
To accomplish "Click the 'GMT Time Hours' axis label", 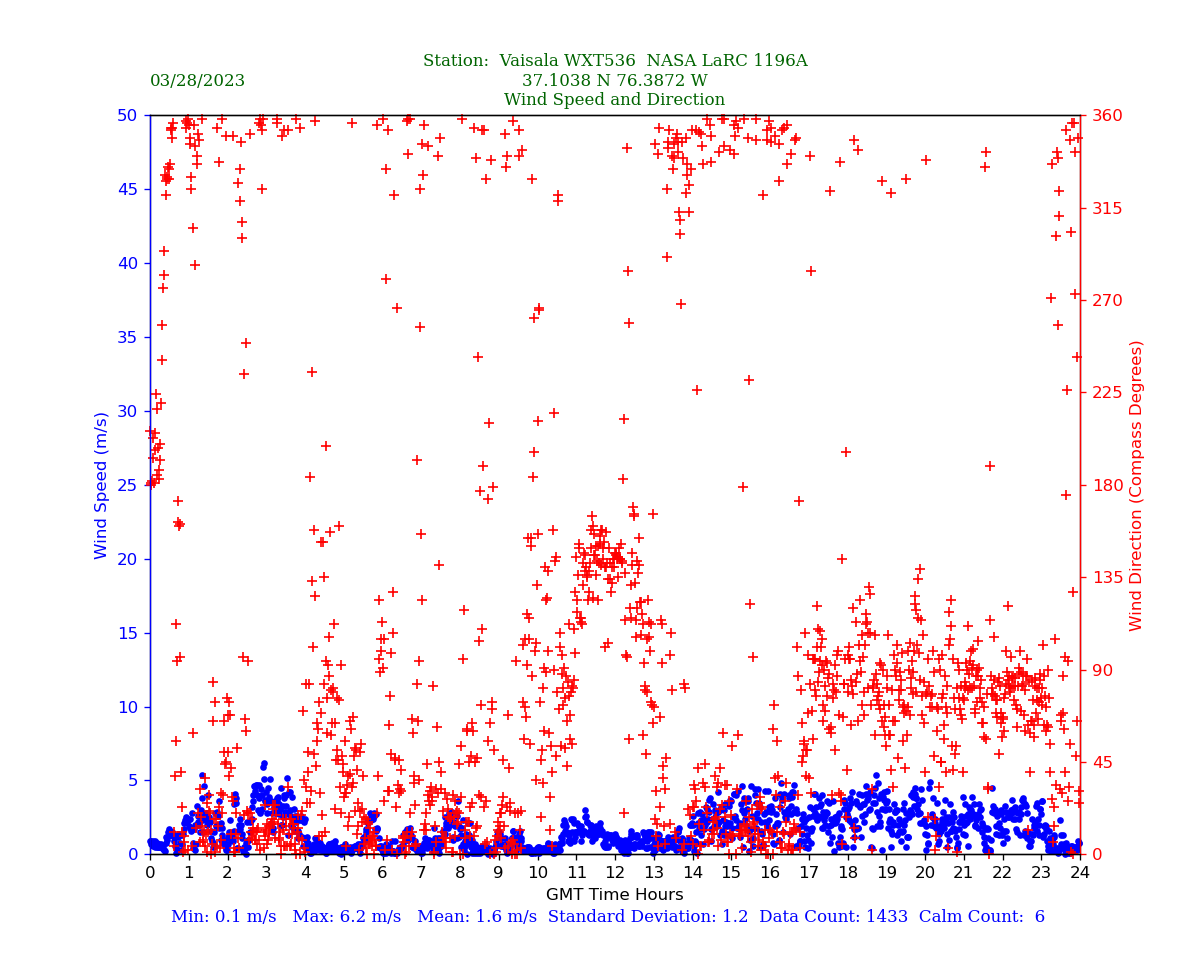I will click(614, 895).
